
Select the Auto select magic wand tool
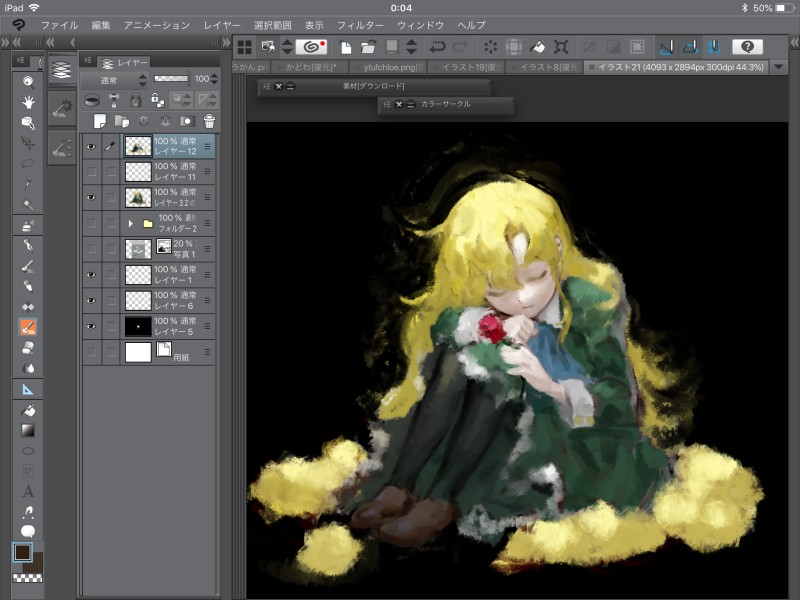28,204
